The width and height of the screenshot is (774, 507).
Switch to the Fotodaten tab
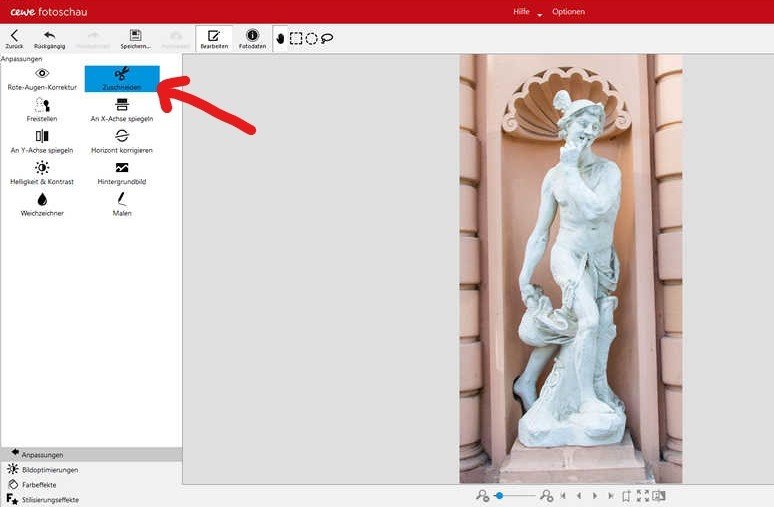[252, 39]
